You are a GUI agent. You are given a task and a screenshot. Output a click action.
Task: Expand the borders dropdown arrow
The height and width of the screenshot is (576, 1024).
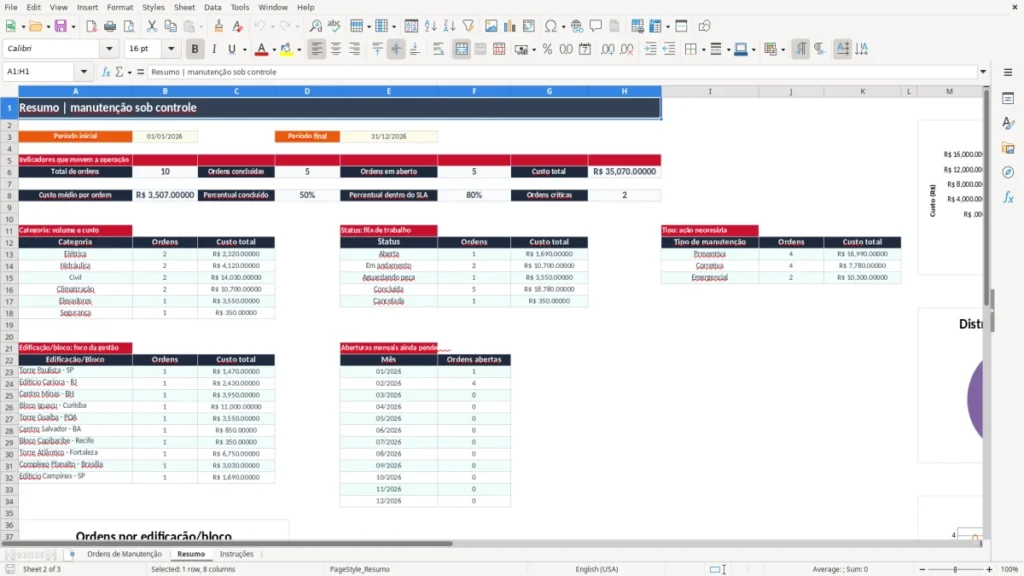703,50
